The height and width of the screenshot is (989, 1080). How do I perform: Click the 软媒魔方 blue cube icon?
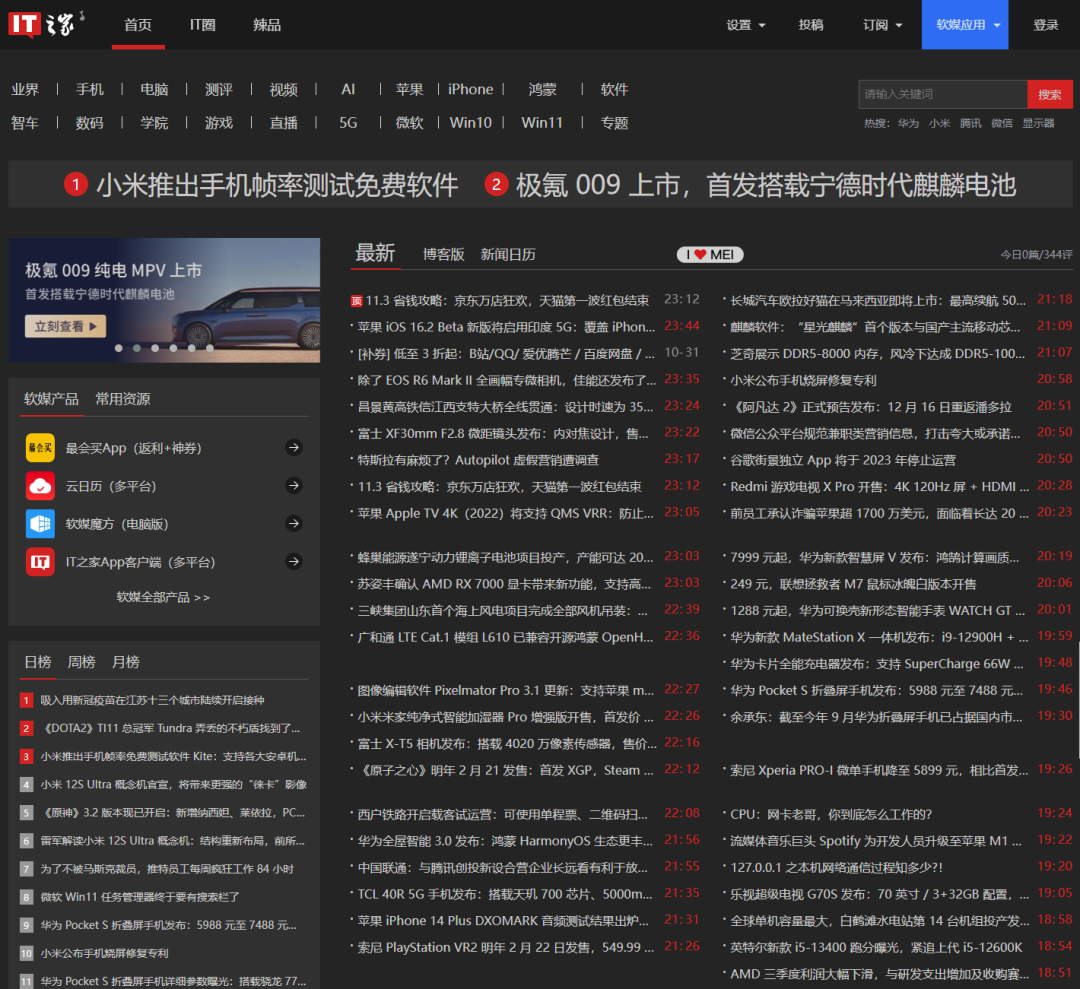click(x=40, y=524)
